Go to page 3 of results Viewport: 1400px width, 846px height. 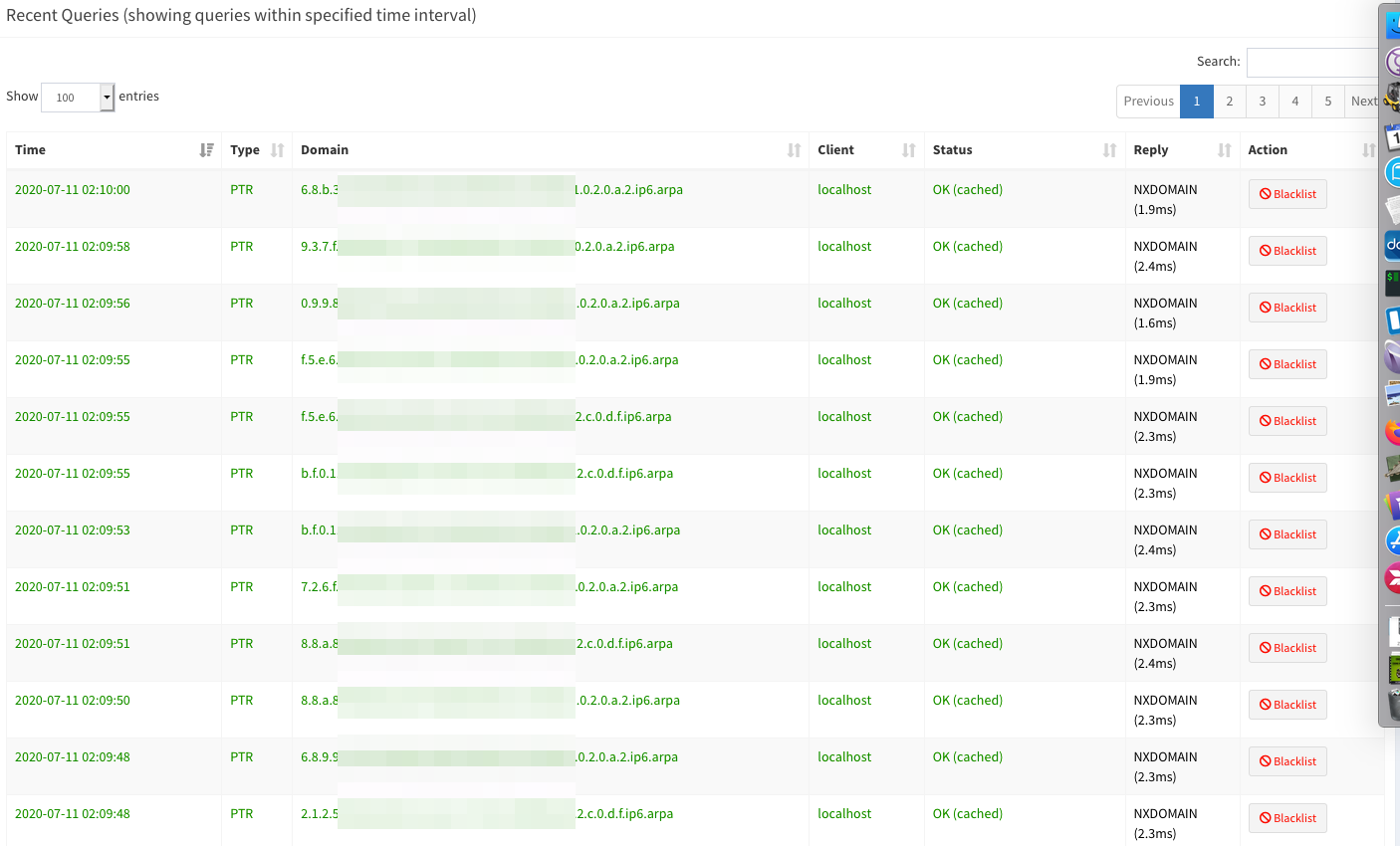point(1262,101)
